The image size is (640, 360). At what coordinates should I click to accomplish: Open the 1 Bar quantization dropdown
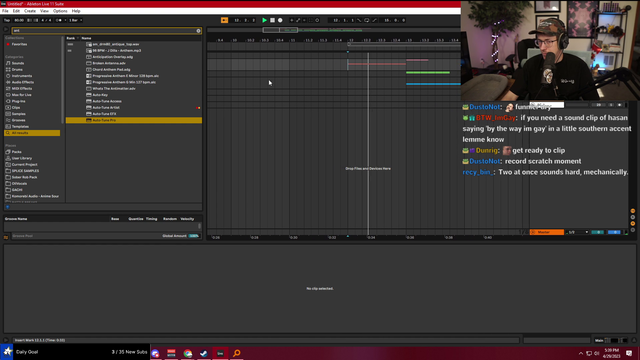(x=76, y=20)
